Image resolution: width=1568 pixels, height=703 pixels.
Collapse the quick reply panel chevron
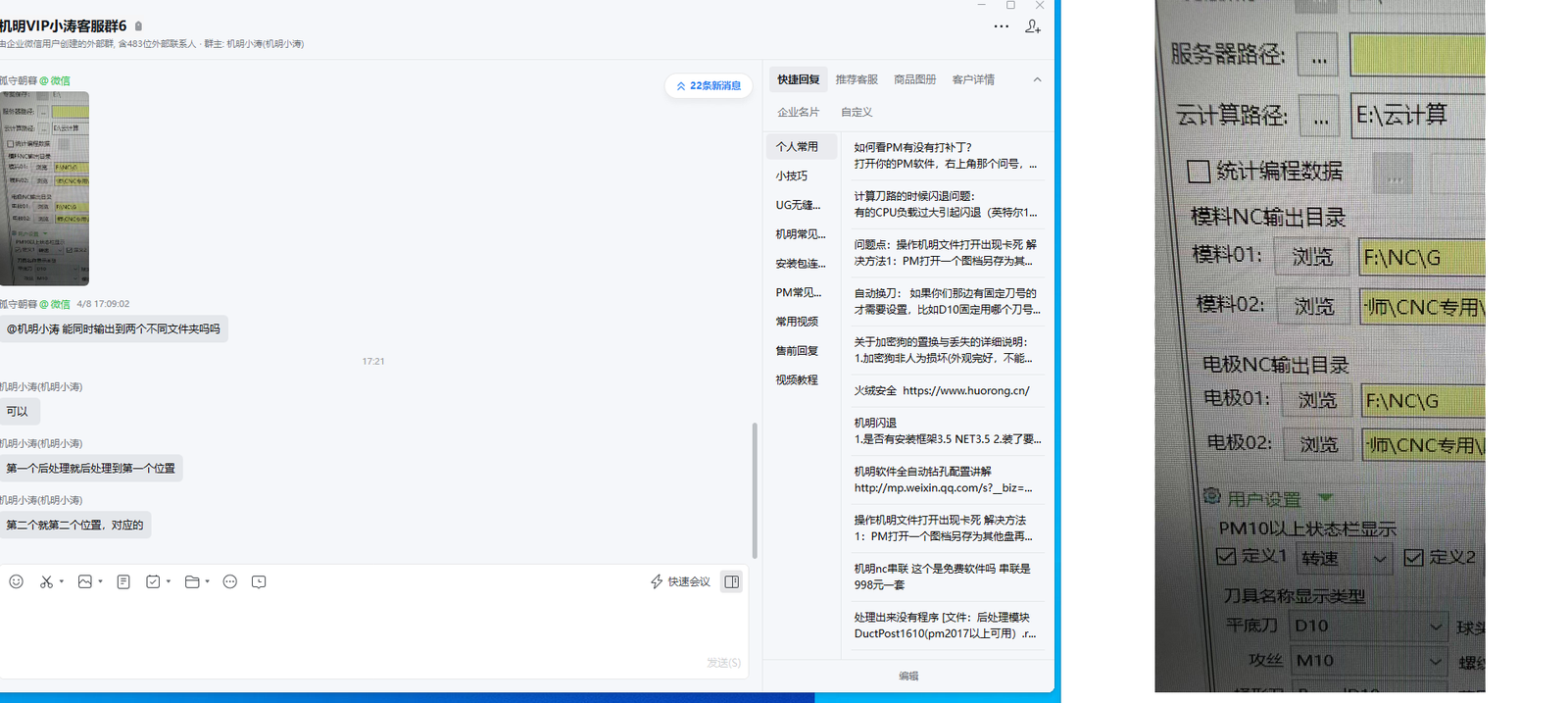1037,79
